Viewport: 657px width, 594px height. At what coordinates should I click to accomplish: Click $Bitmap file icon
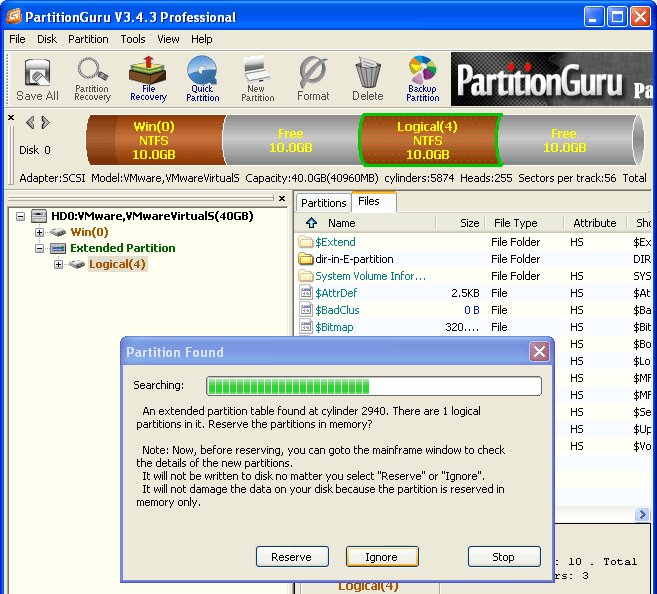click(x=306, y=327)
